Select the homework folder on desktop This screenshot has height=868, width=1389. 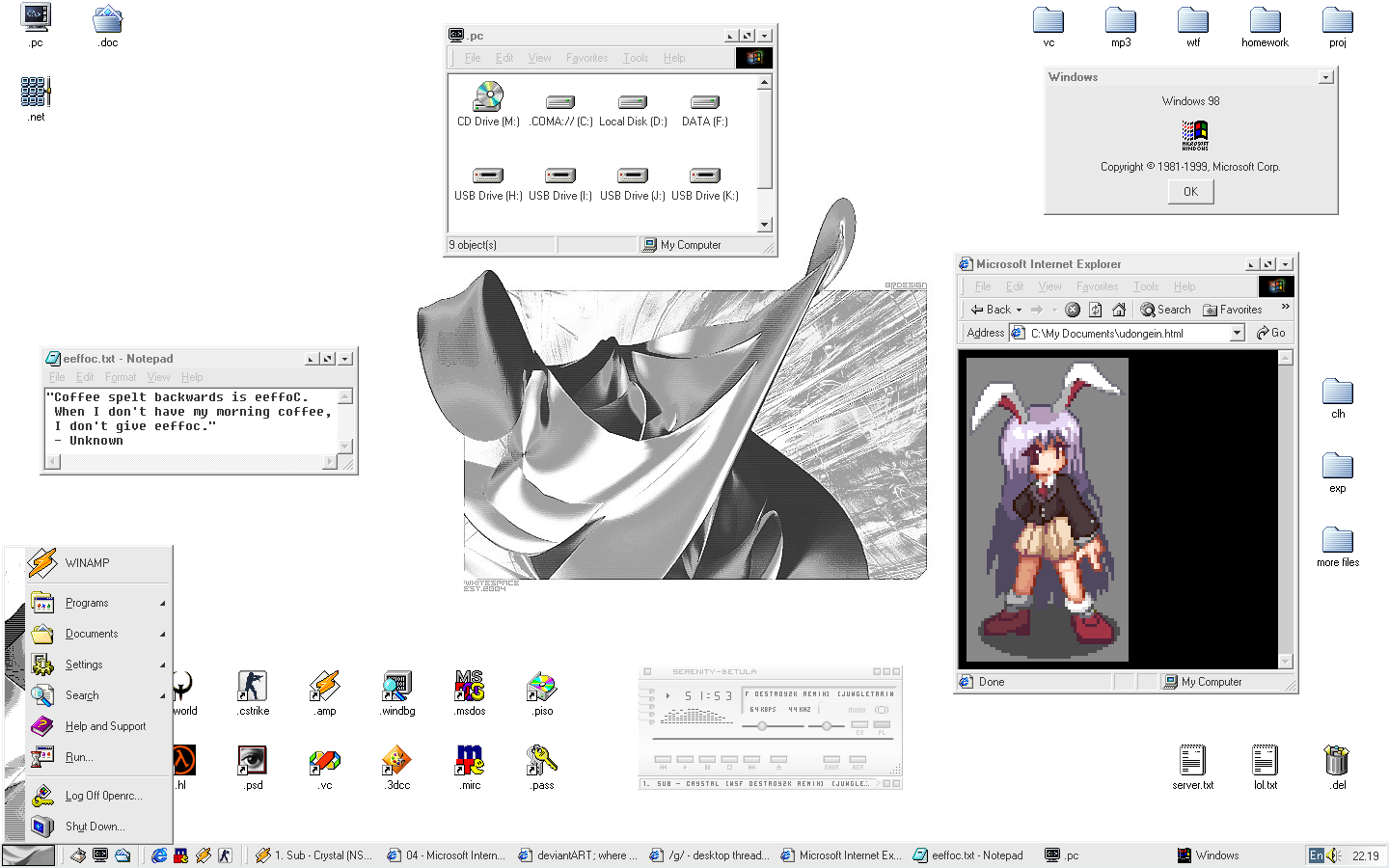point(1266,27)
